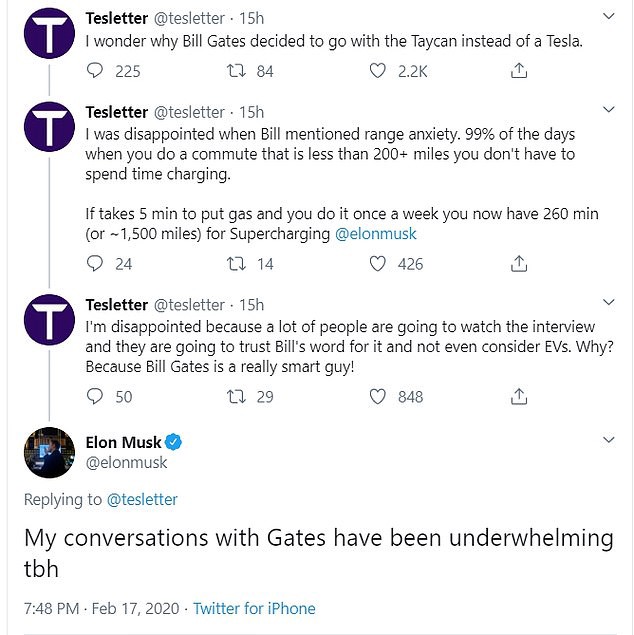
Task: Click the Twitter for iPhone source link
Action: (254, 608)
